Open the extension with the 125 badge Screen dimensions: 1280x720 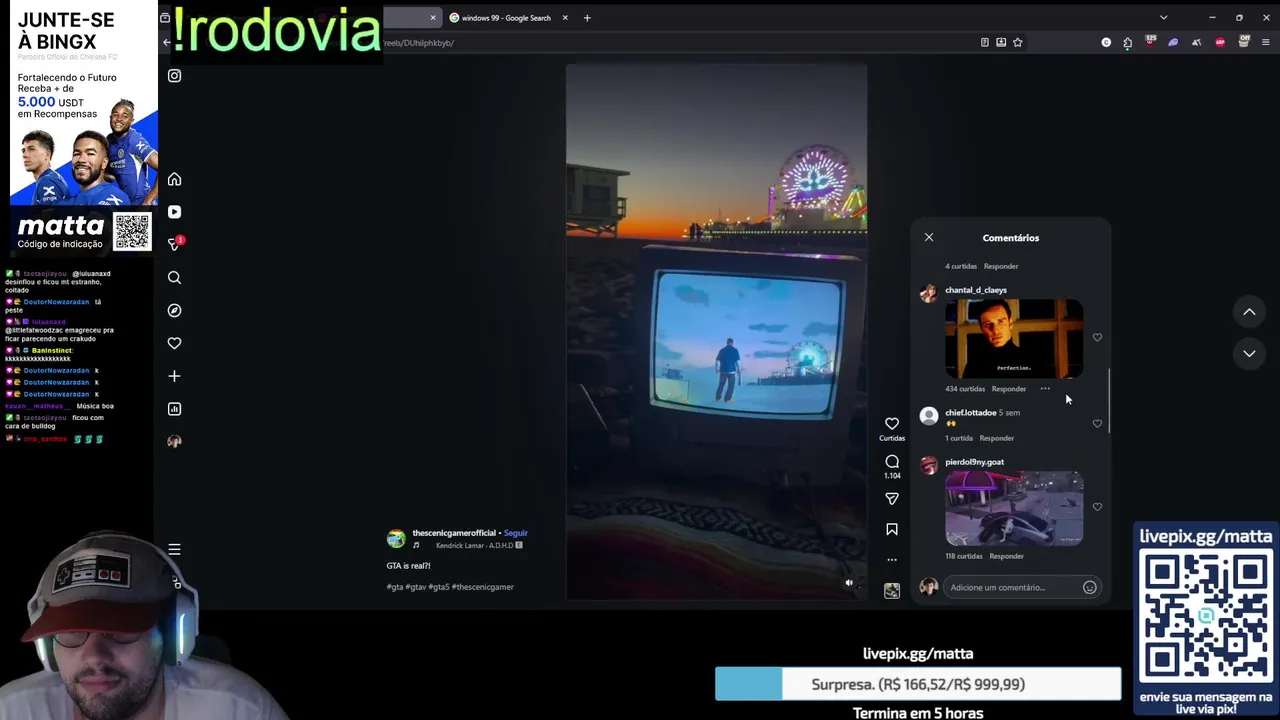tap(1150, 42)
